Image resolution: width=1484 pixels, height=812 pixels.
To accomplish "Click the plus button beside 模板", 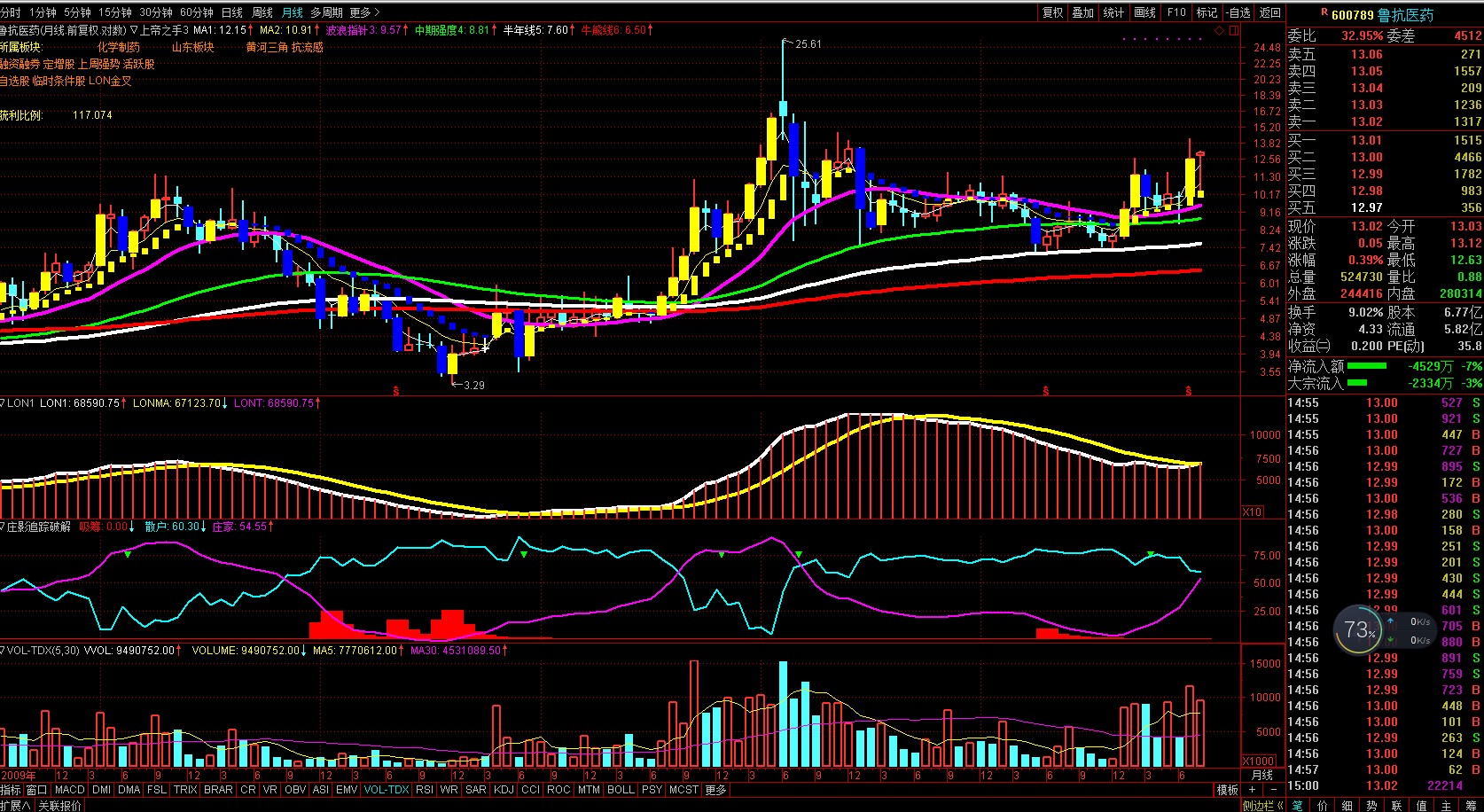I will (x=1252, y=790).
